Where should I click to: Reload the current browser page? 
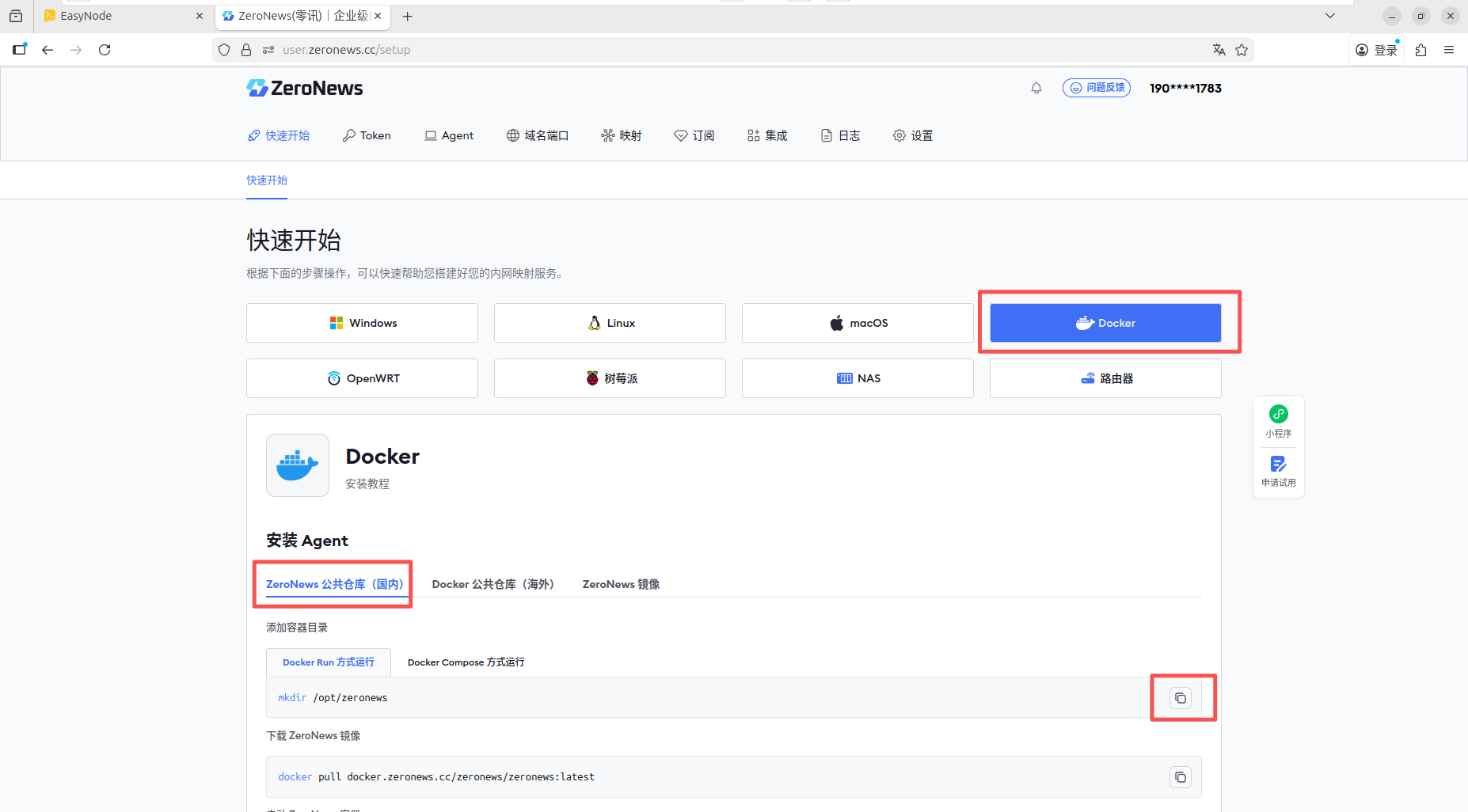click(105, 50)
